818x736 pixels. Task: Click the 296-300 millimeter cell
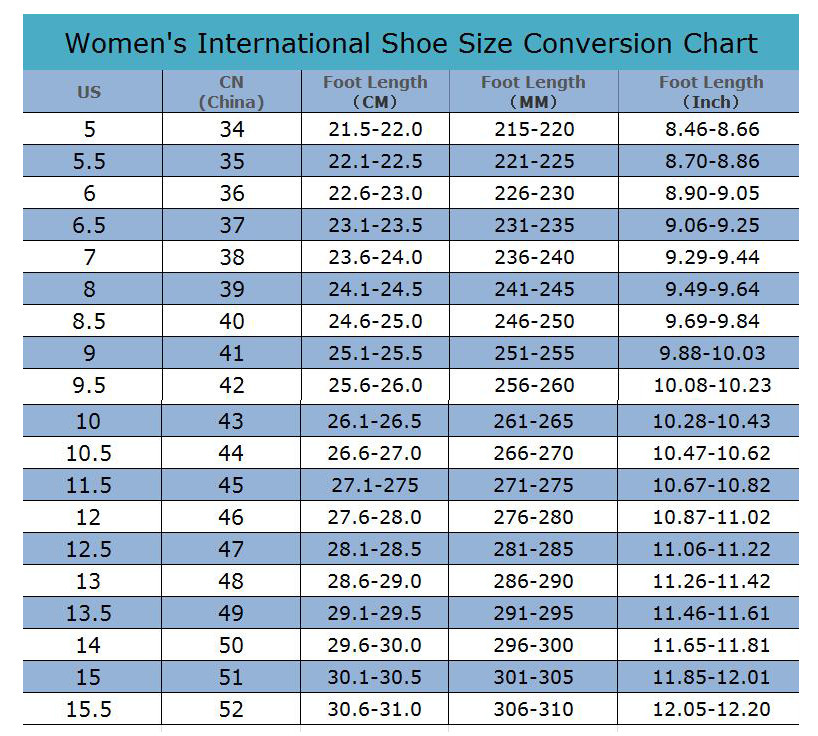click(534, 645)
